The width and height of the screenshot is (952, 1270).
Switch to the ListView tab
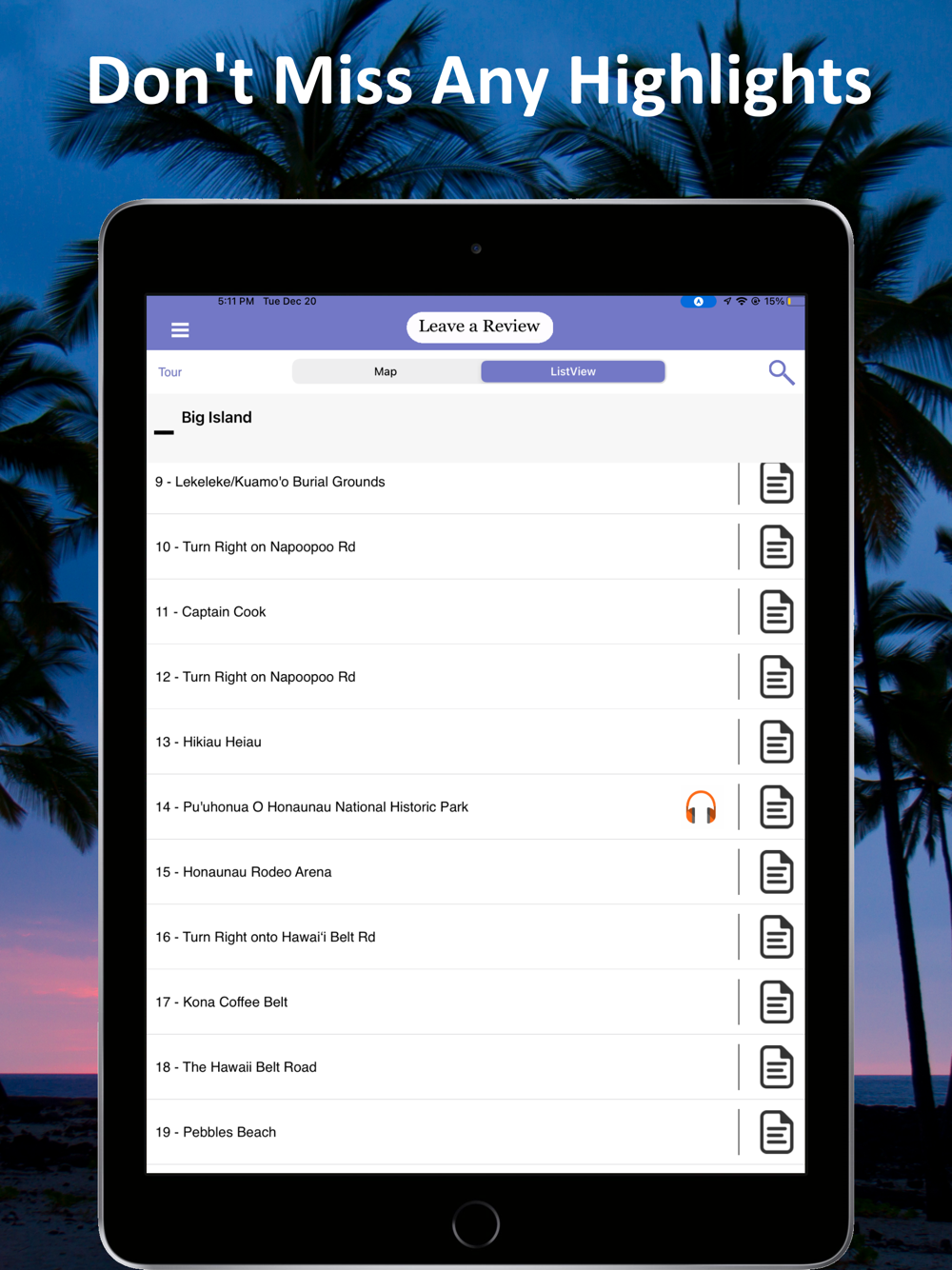[573, 371]
